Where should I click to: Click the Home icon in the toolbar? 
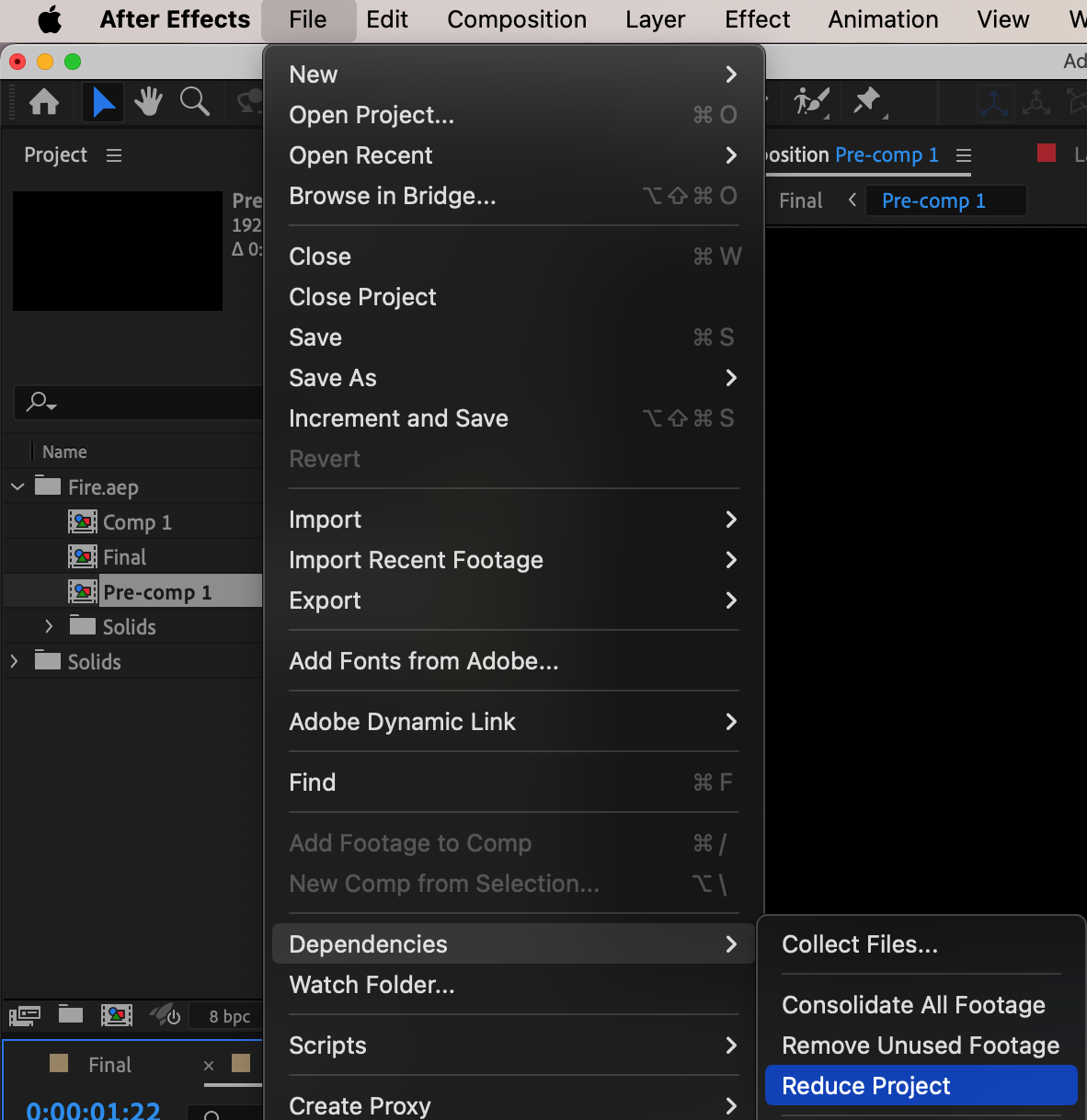point(44,102)
